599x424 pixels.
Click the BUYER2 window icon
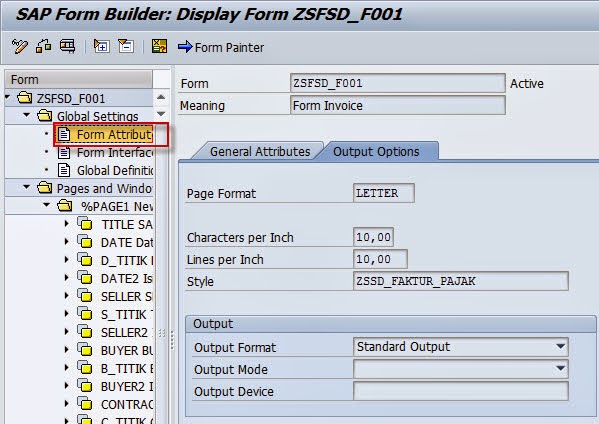(85, 385)
